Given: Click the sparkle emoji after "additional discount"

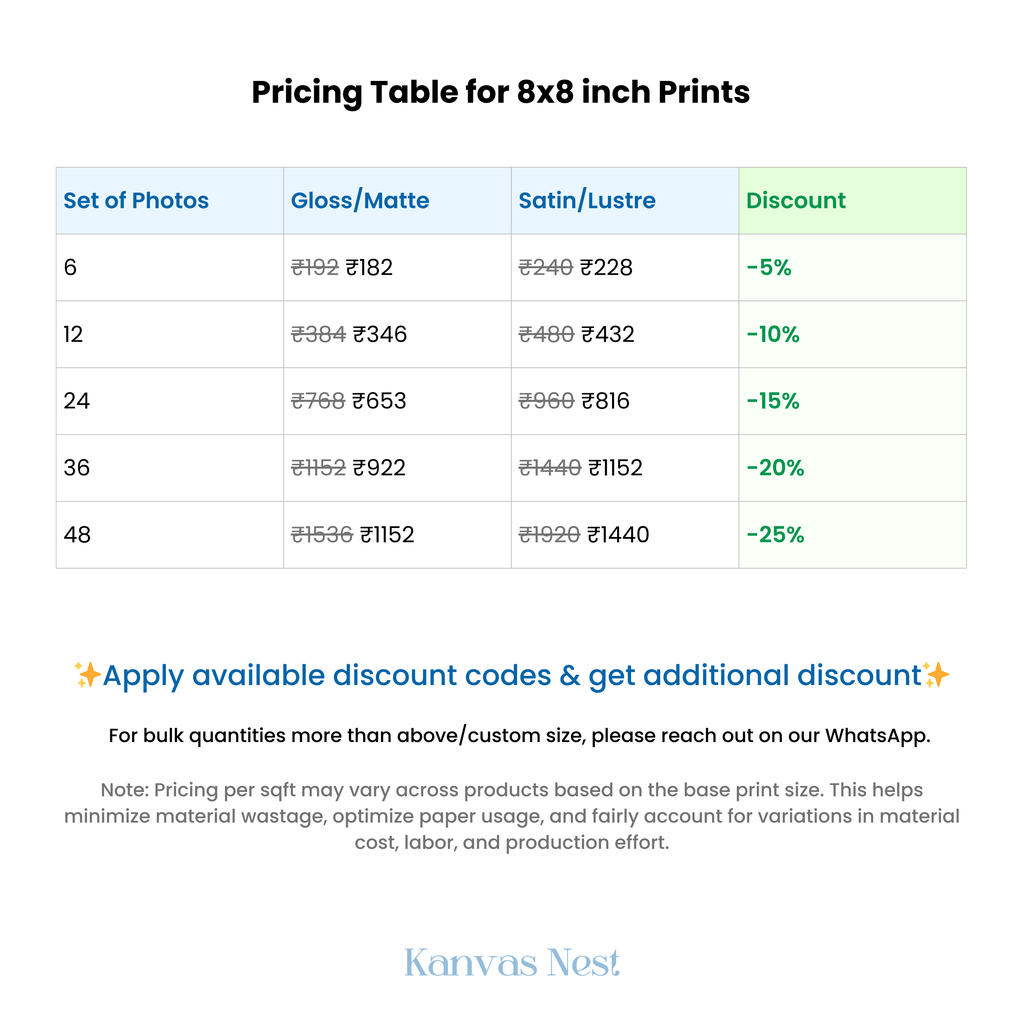Looking at the screenshot, I should (x=936, y=676).
